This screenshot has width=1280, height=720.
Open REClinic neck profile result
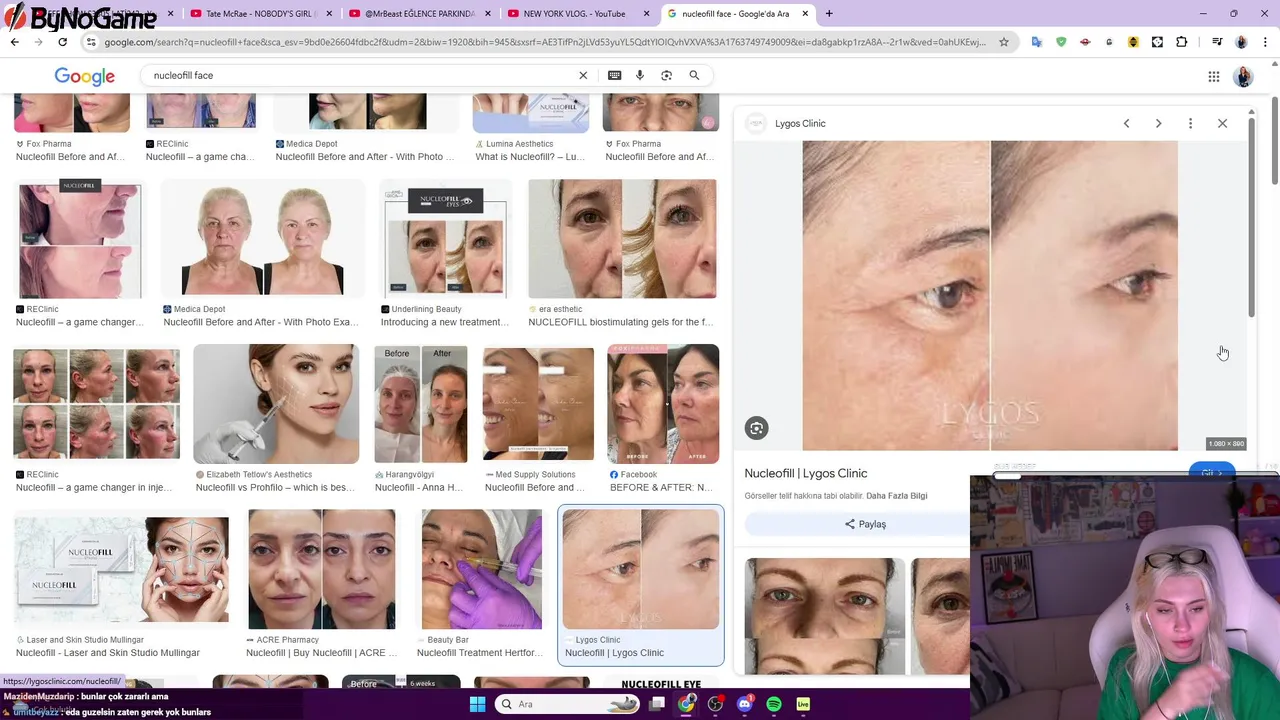click(79, 239)
